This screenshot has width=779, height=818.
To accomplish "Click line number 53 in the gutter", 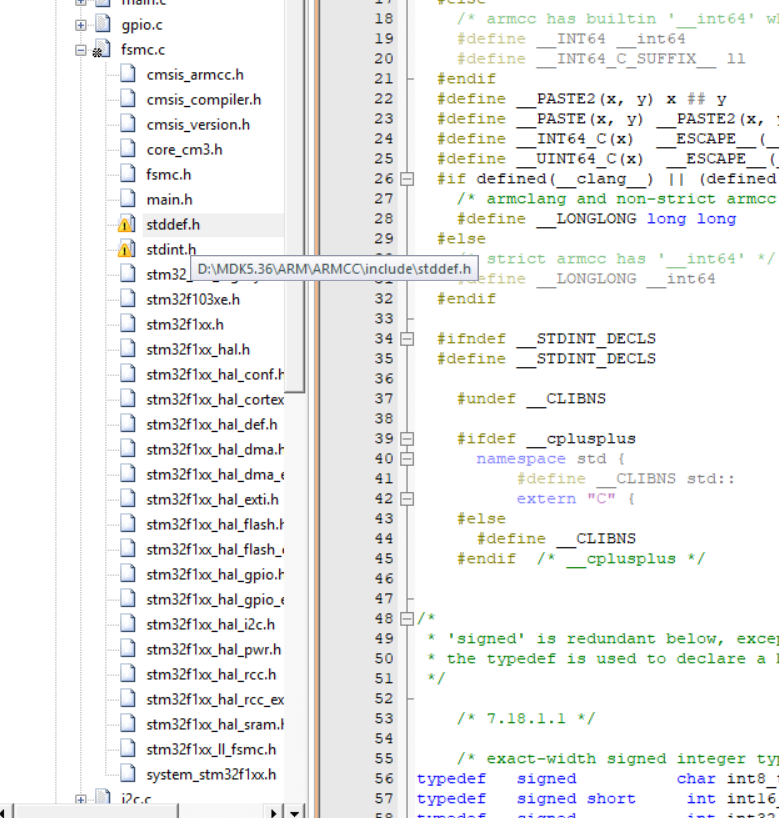I will pyautogui.click(x=383, y=718).
